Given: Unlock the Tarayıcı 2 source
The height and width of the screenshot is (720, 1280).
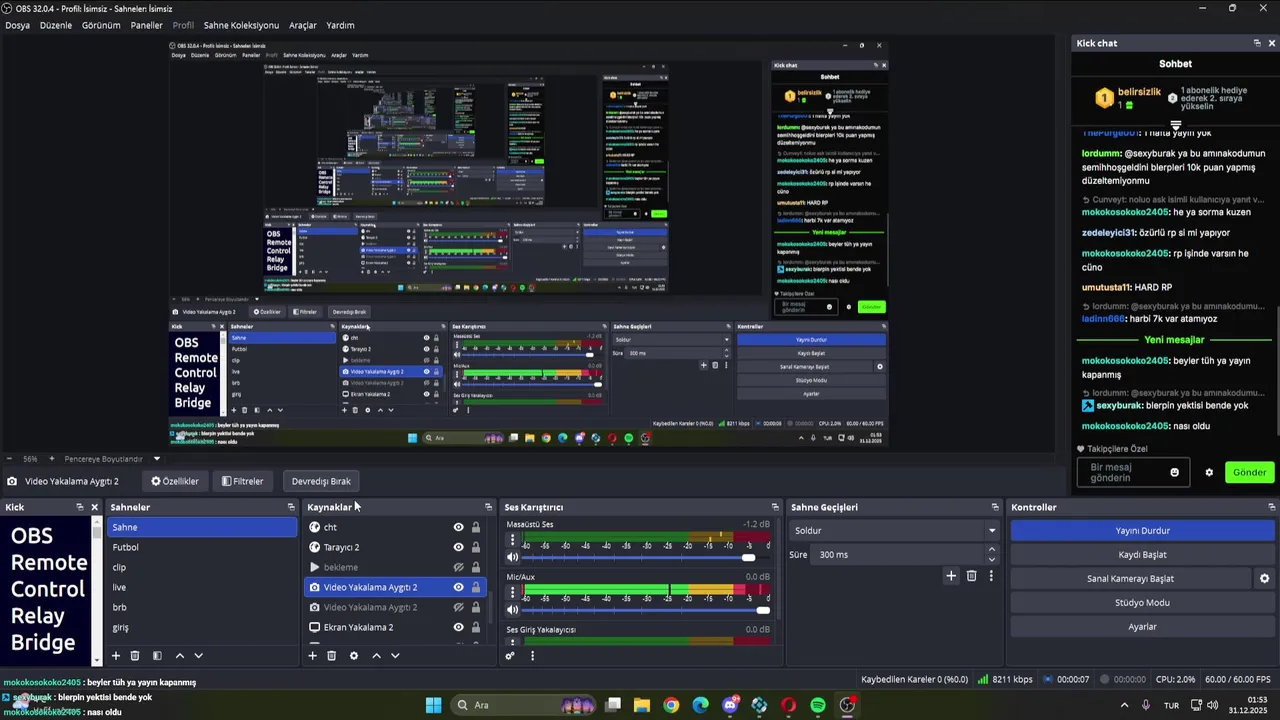Looking at the screenshot, I should (476, 547).
